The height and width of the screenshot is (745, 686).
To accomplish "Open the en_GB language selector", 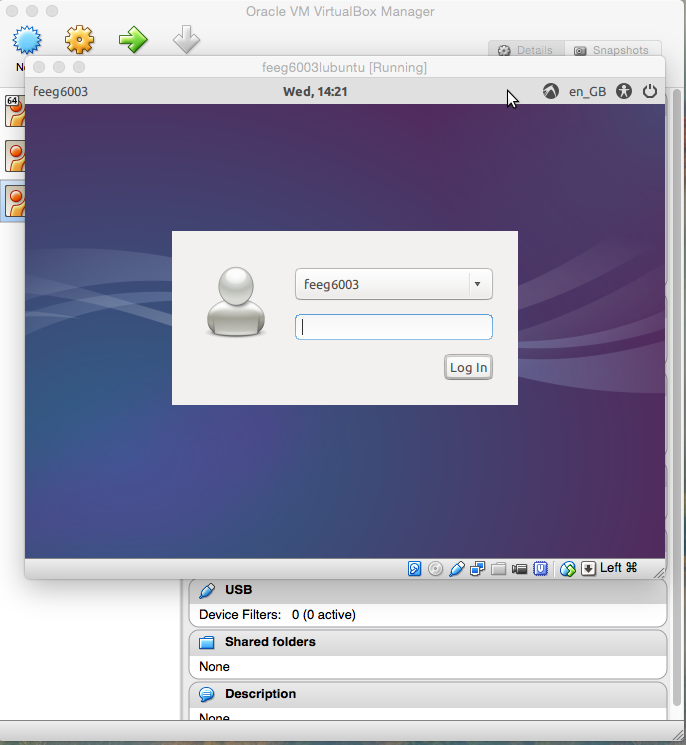I will click(x=588, y=92).
